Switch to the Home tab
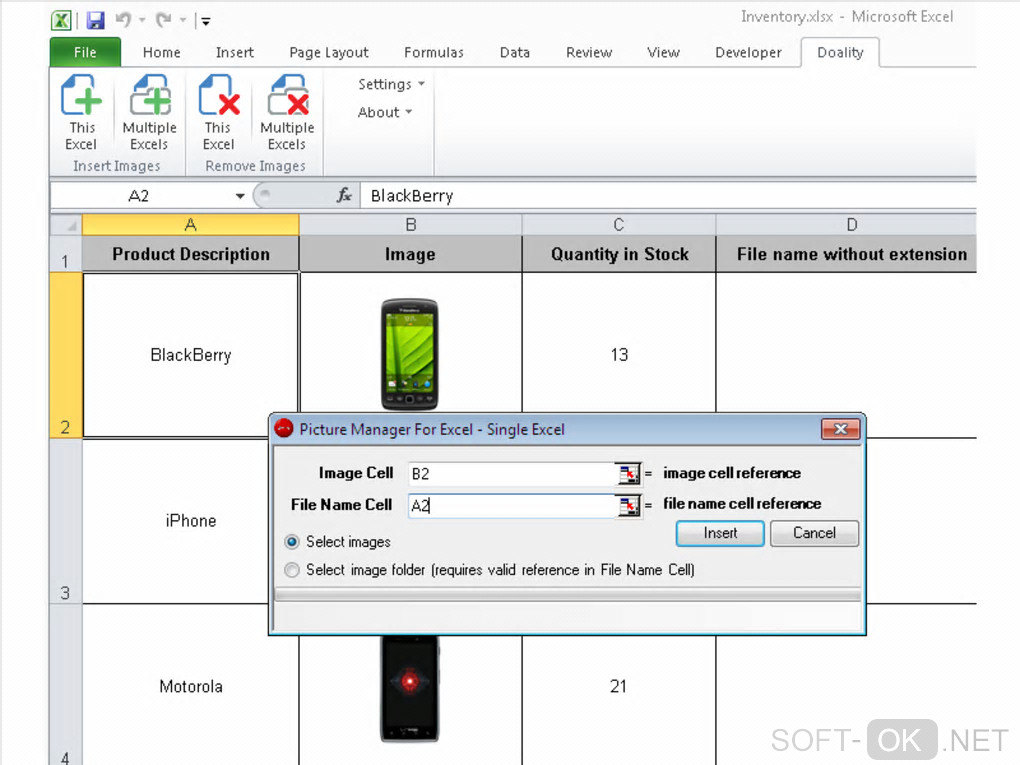 tap(161, 53)
